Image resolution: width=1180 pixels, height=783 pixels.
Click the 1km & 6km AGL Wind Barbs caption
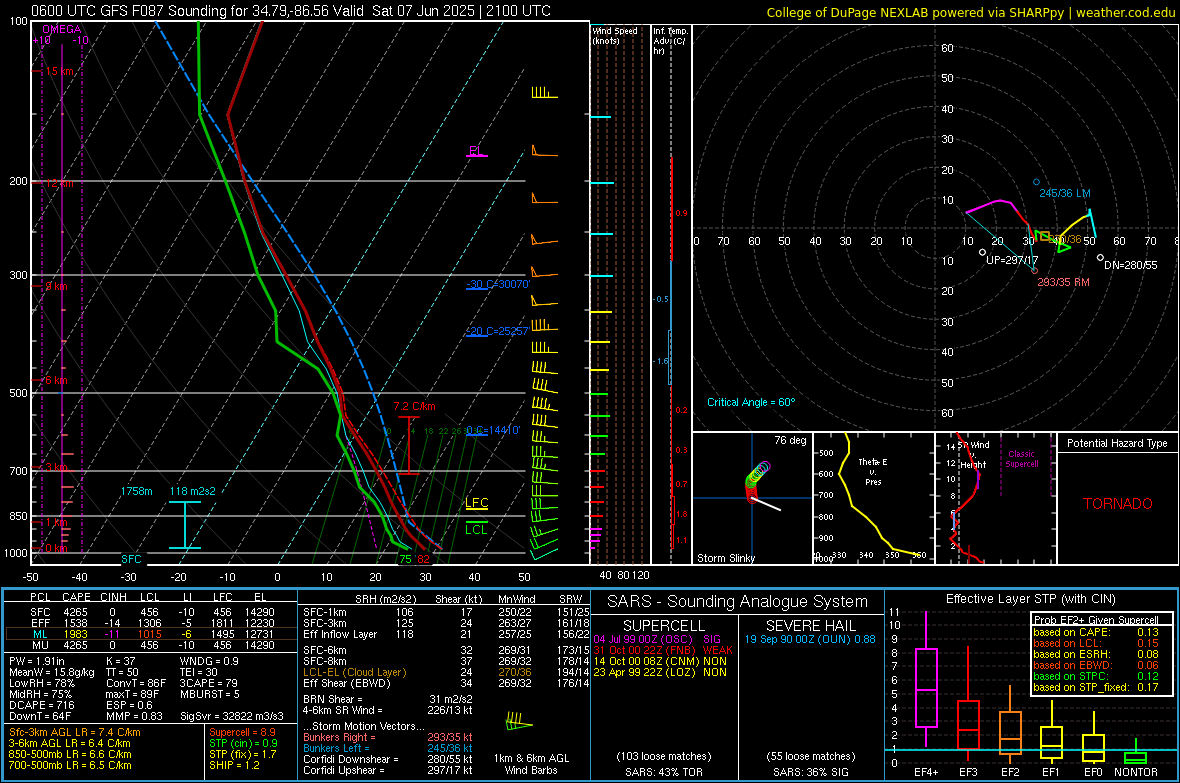(x=531, y=764)
